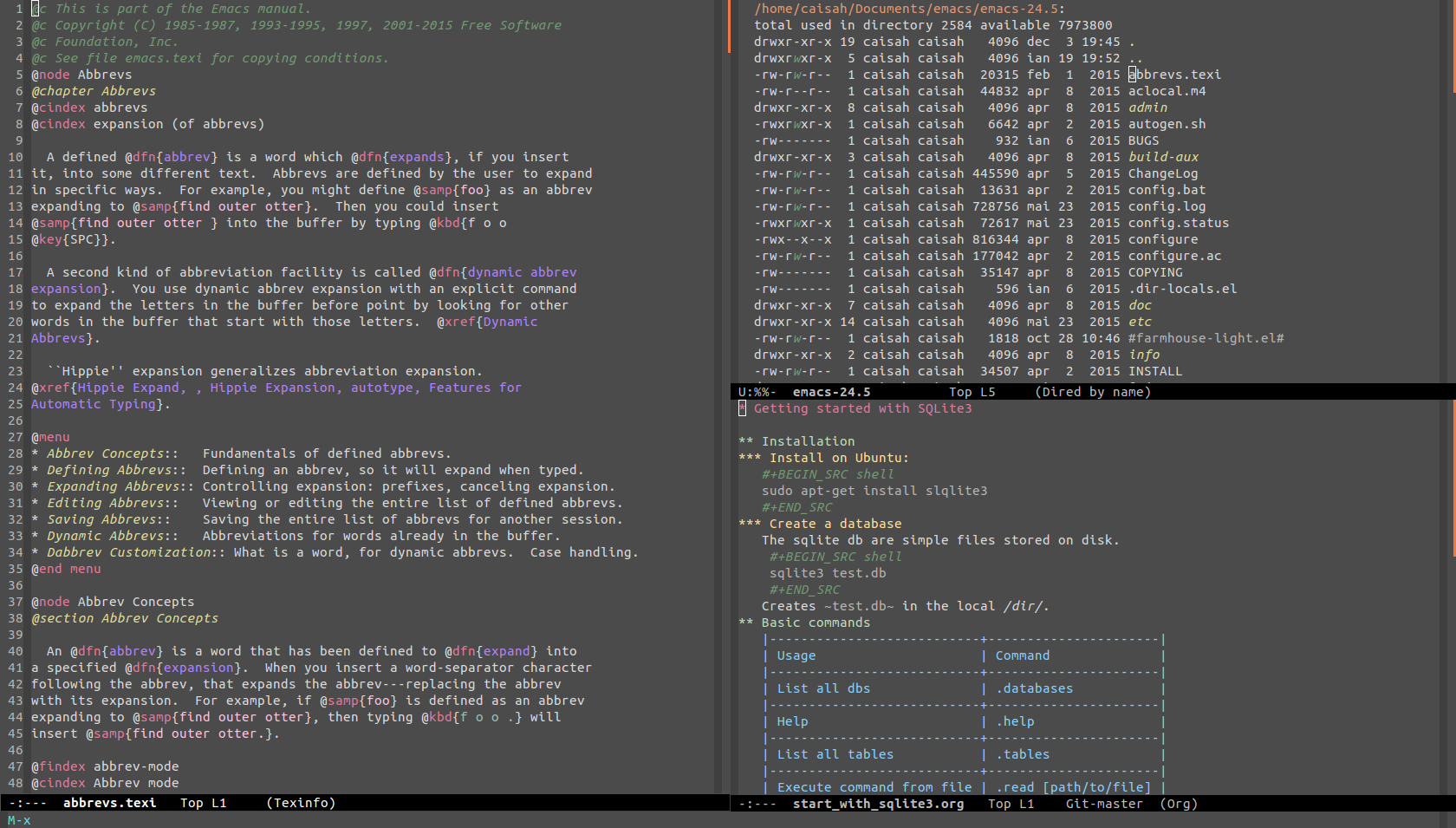Fold '*** Install on Ubuntu:' heading
Image resolution: width=1456 pixels, height=828 pixels.
coord(823,458)
